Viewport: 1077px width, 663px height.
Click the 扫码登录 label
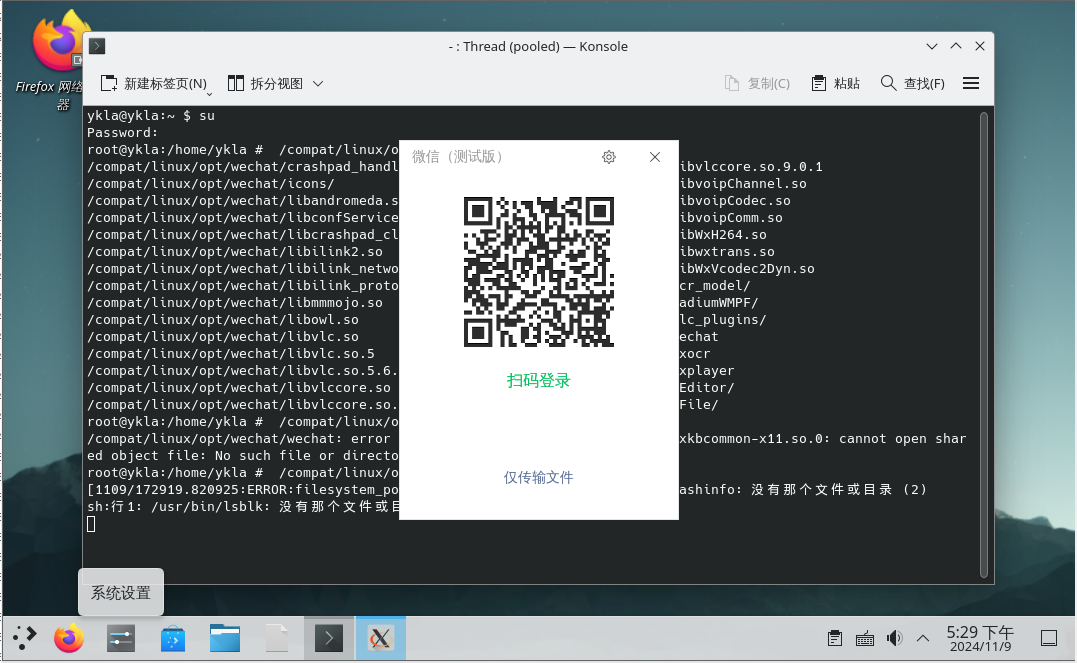click(538, 381)
